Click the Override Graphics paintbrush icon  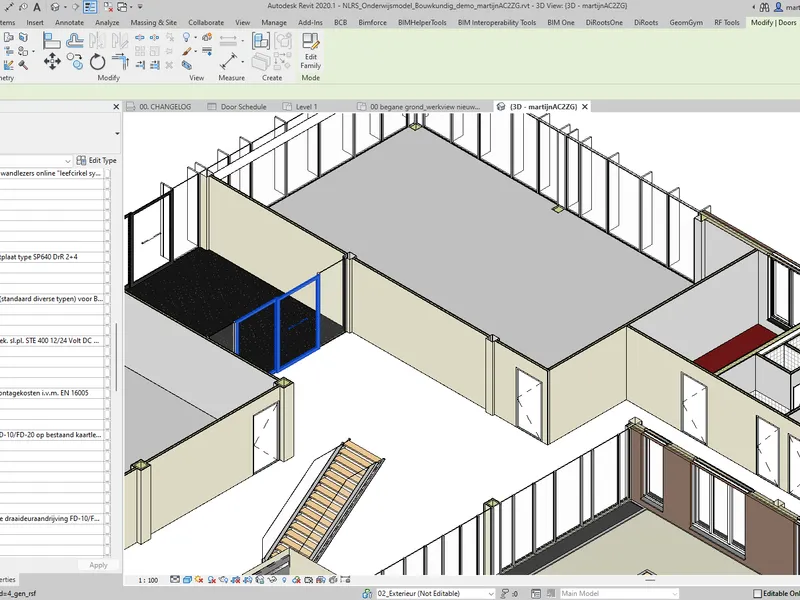click(x=187, y=51)
